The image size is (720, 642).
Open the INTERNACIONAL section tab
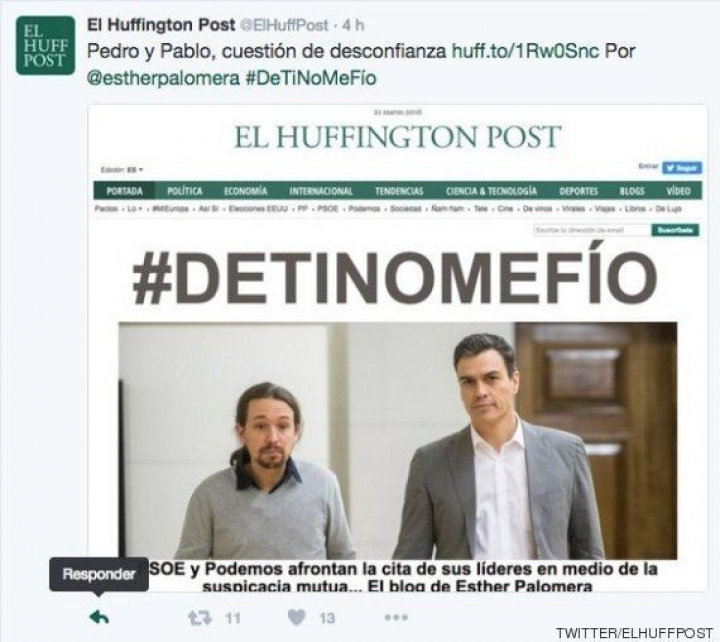pos(321,191)
